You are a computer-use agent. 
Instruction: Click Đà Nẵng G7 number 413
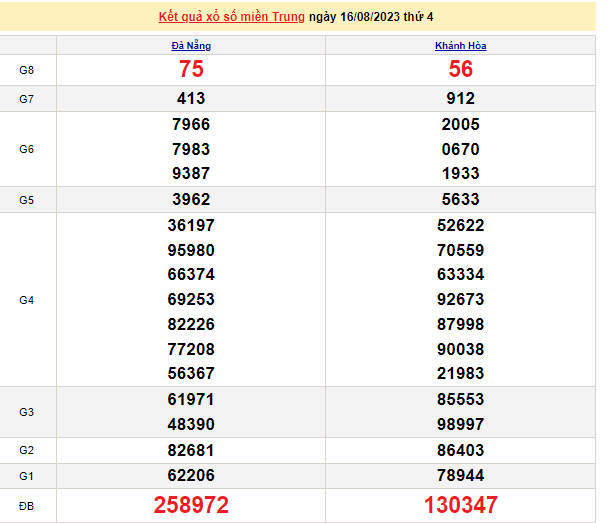[191, 99]
